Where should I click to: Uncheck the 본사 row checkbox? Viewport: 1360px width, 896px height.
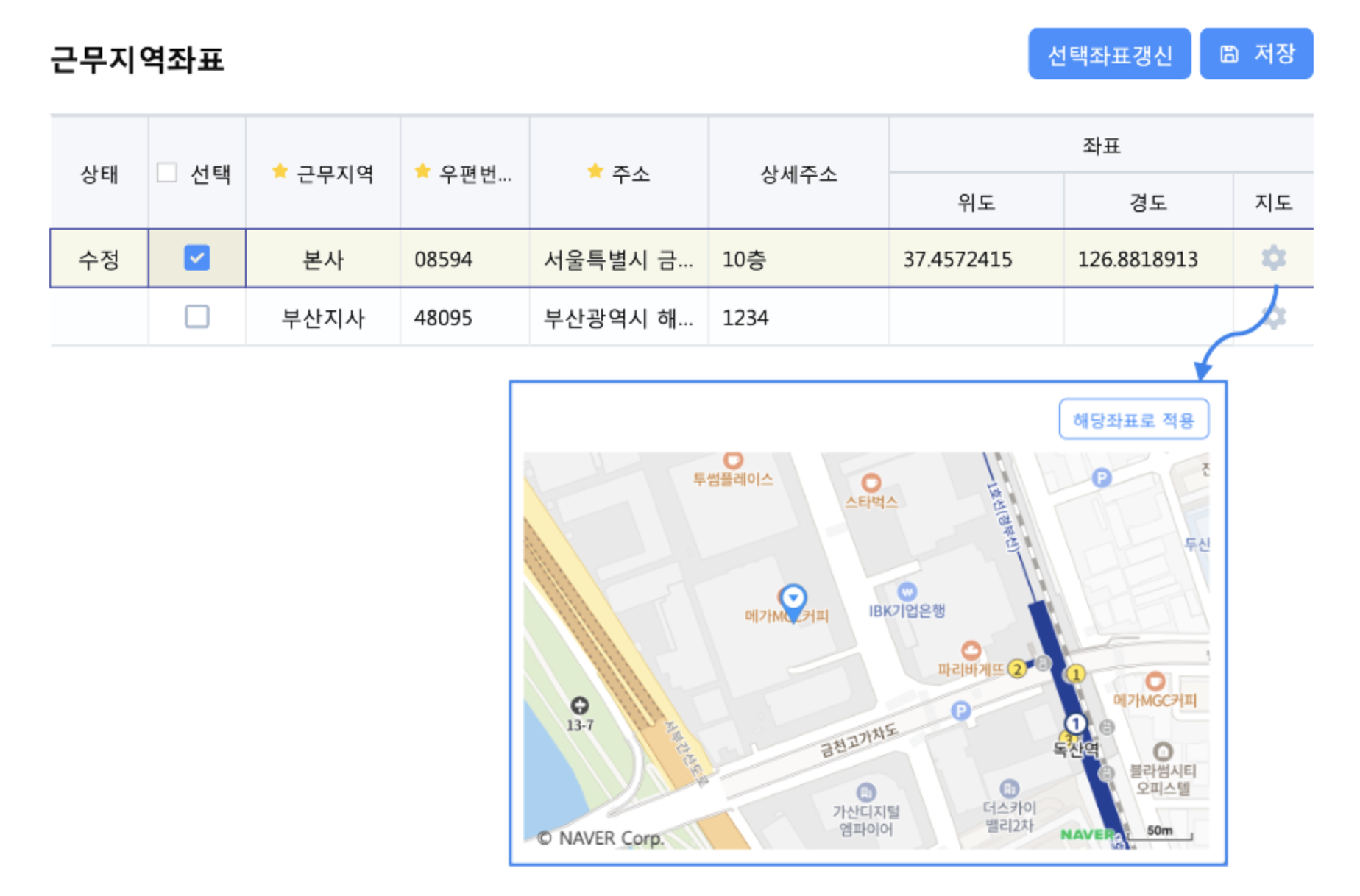(196, 258)
